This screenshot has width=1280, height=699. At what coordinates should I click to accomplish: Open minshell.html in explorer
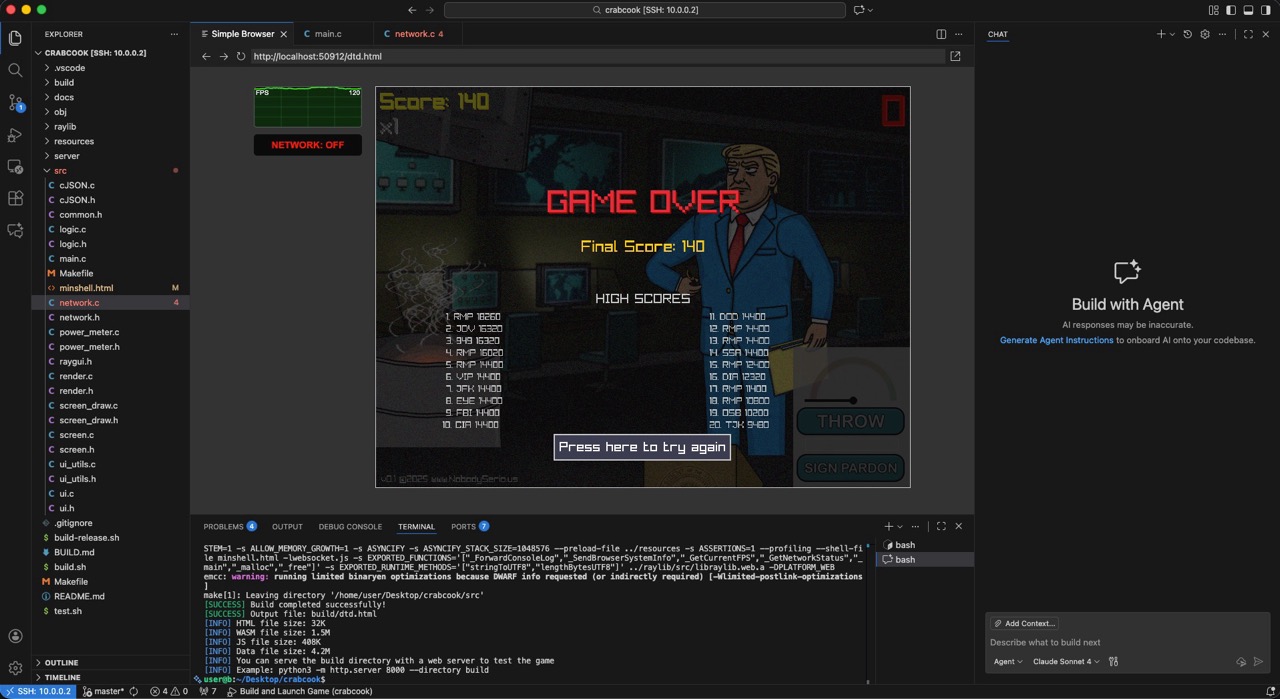[86, 288]
